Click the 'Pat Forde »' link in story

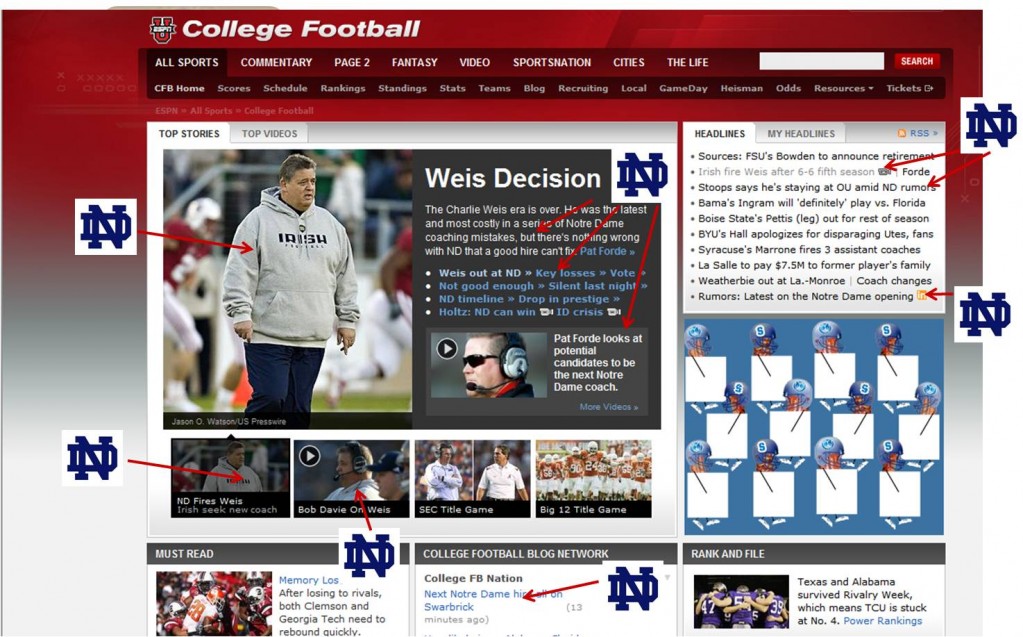pyautogui.click(x=607, y=251)
